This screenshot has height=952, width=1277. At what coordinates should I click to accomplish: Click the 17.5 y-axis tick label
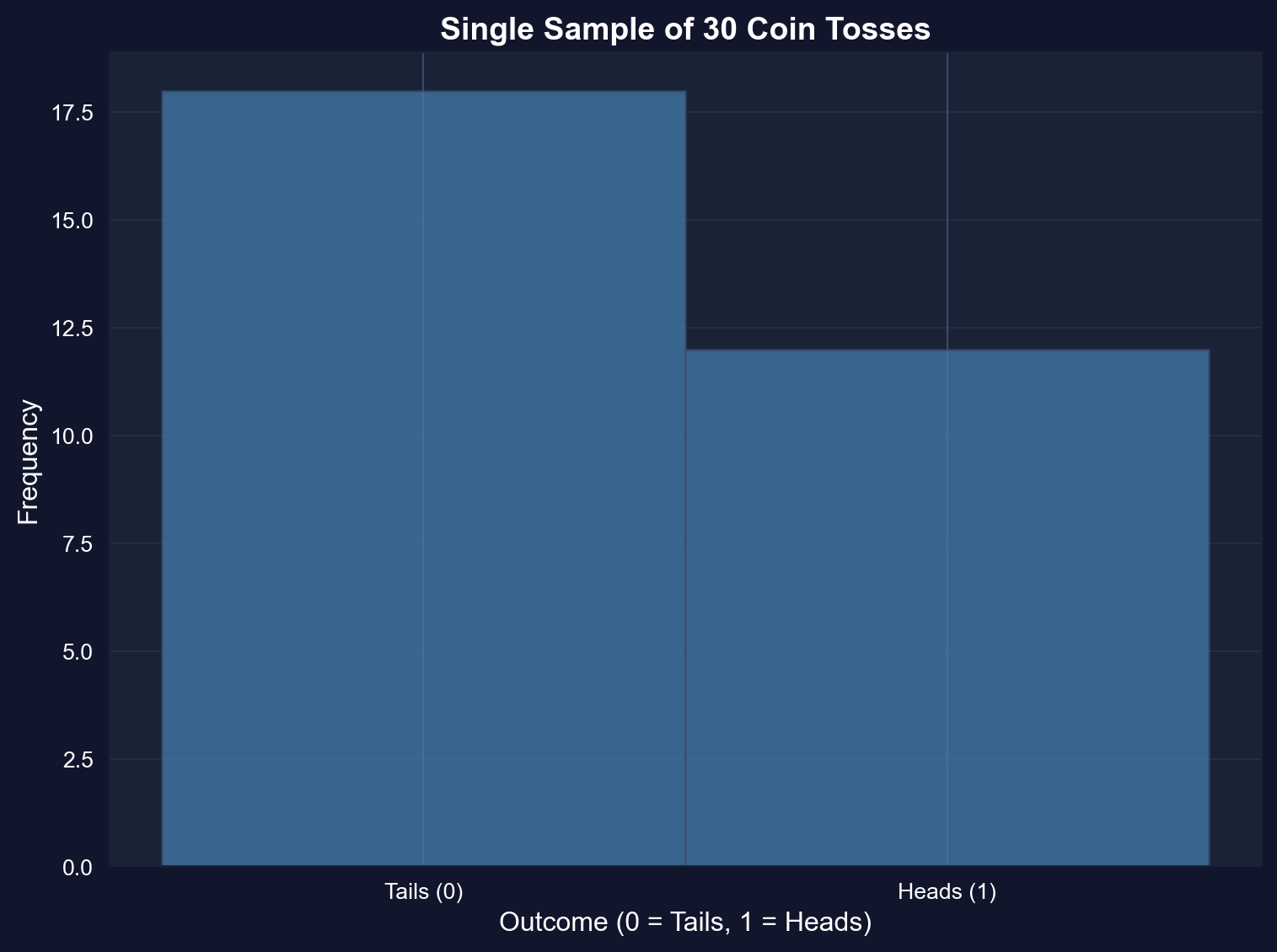(76, 113)
